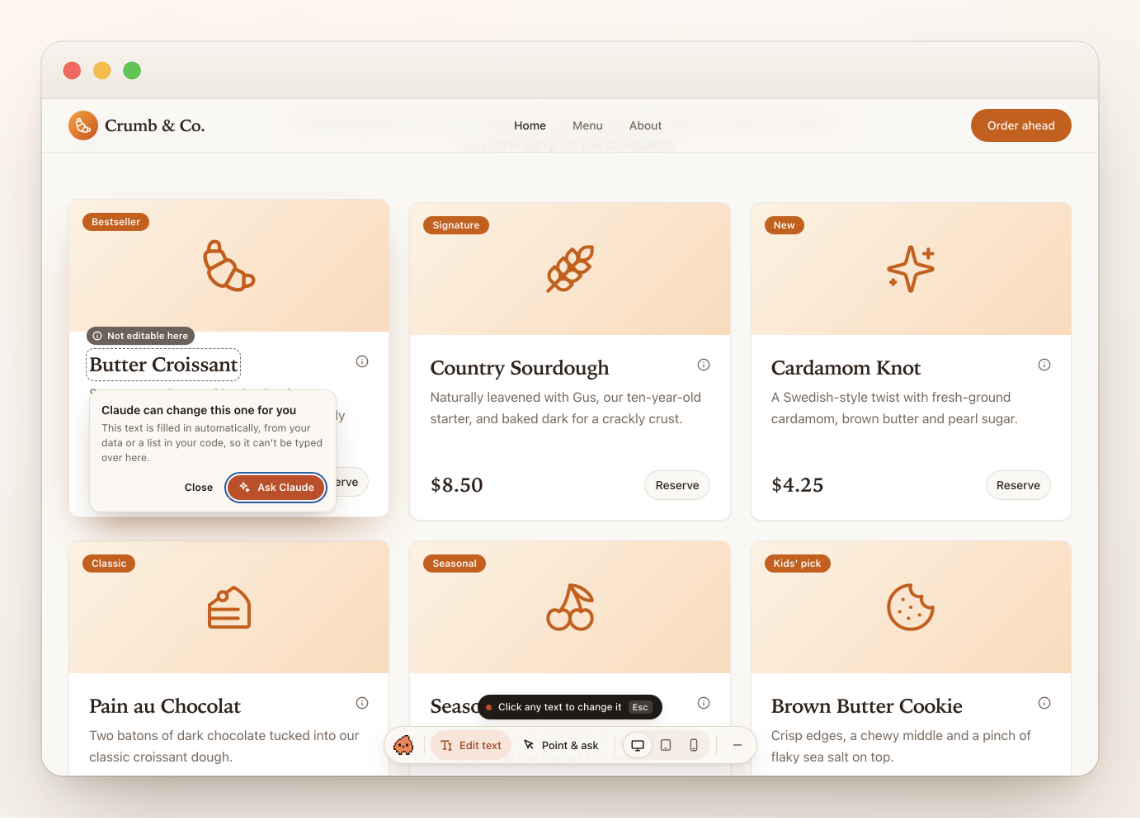
Task: Click the Crumb & Co. brand name
Action: (154, 126)
